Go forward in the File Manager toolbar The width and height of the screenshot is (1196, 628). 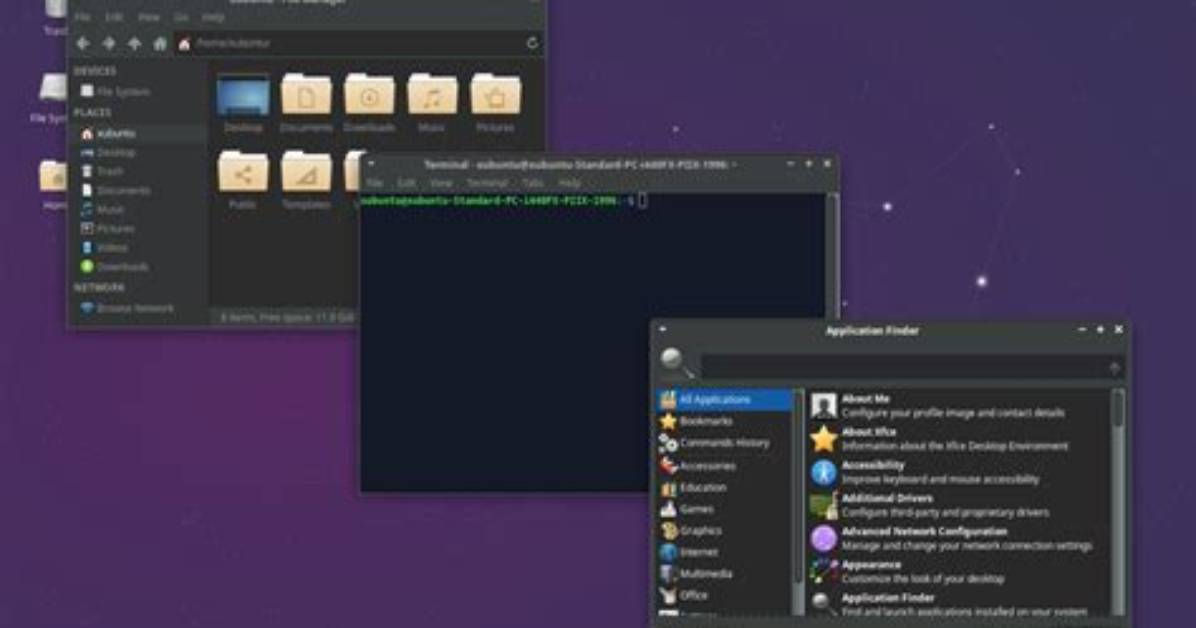tap(109, 43)
